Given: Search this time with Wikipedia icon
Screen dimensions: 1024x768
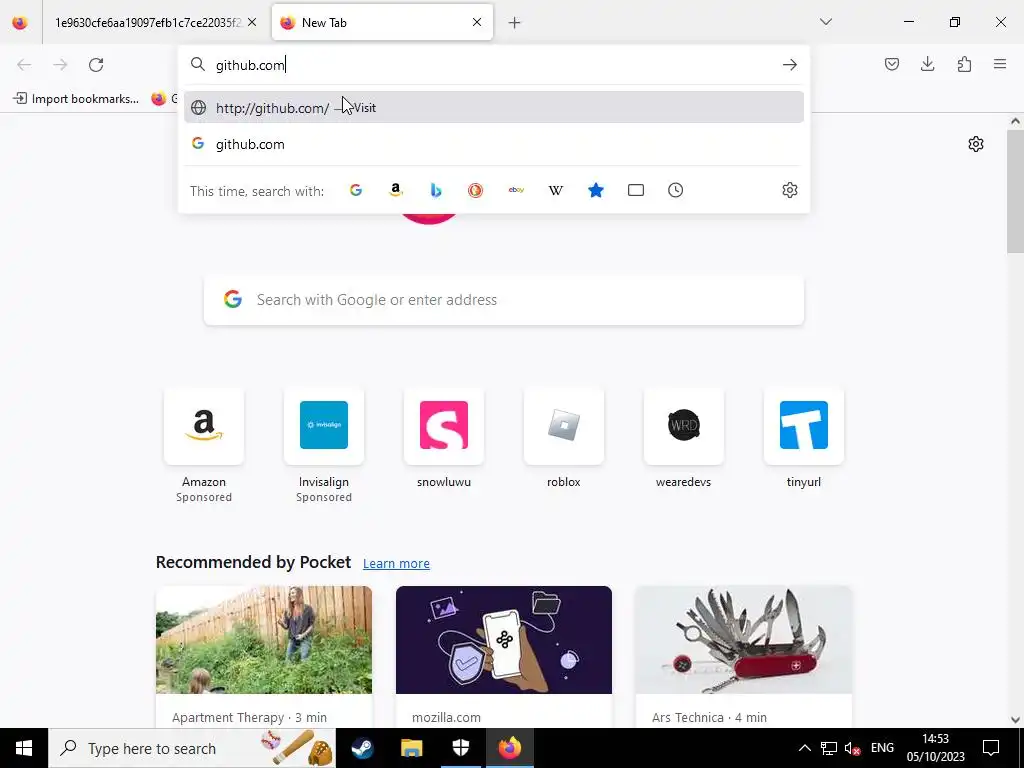Looking at the screenshot, I should (x=556, y=190).
